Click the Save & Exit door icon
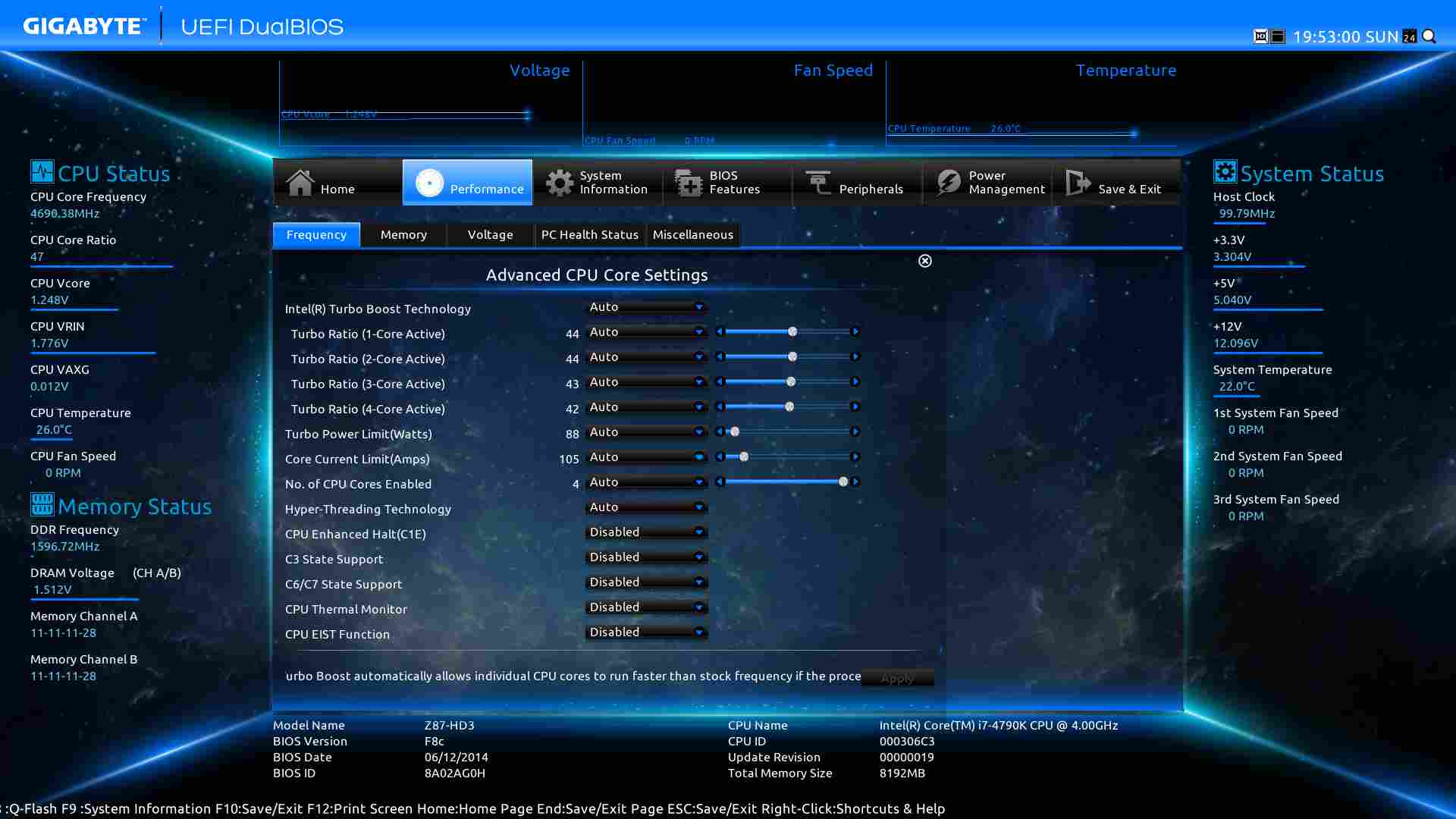The image size is (1456, 819). (x=1078, y=183)
